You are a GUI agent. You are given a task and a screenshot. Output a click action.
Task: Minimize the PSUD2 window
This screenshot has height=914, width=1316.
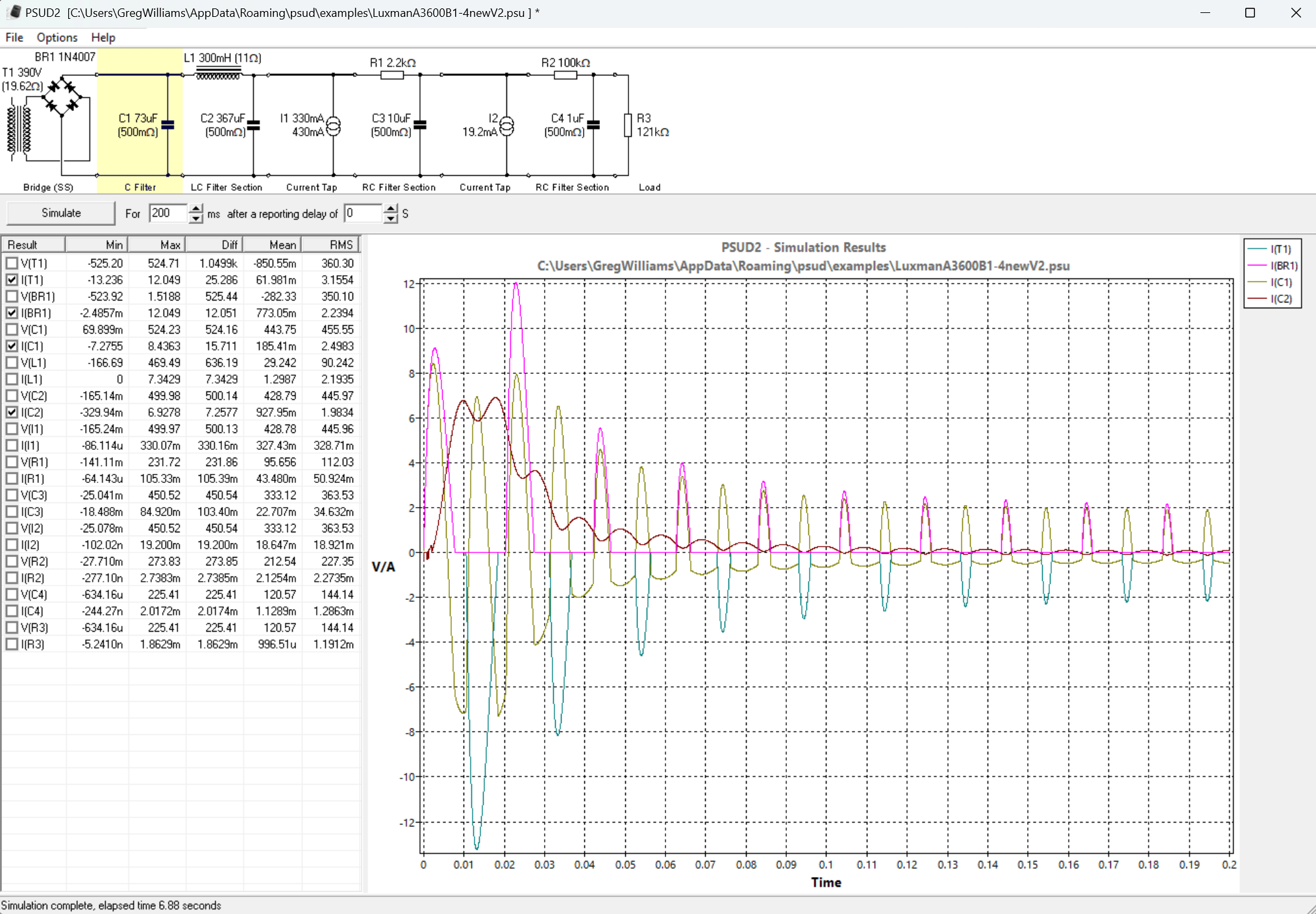(1205, 13)
